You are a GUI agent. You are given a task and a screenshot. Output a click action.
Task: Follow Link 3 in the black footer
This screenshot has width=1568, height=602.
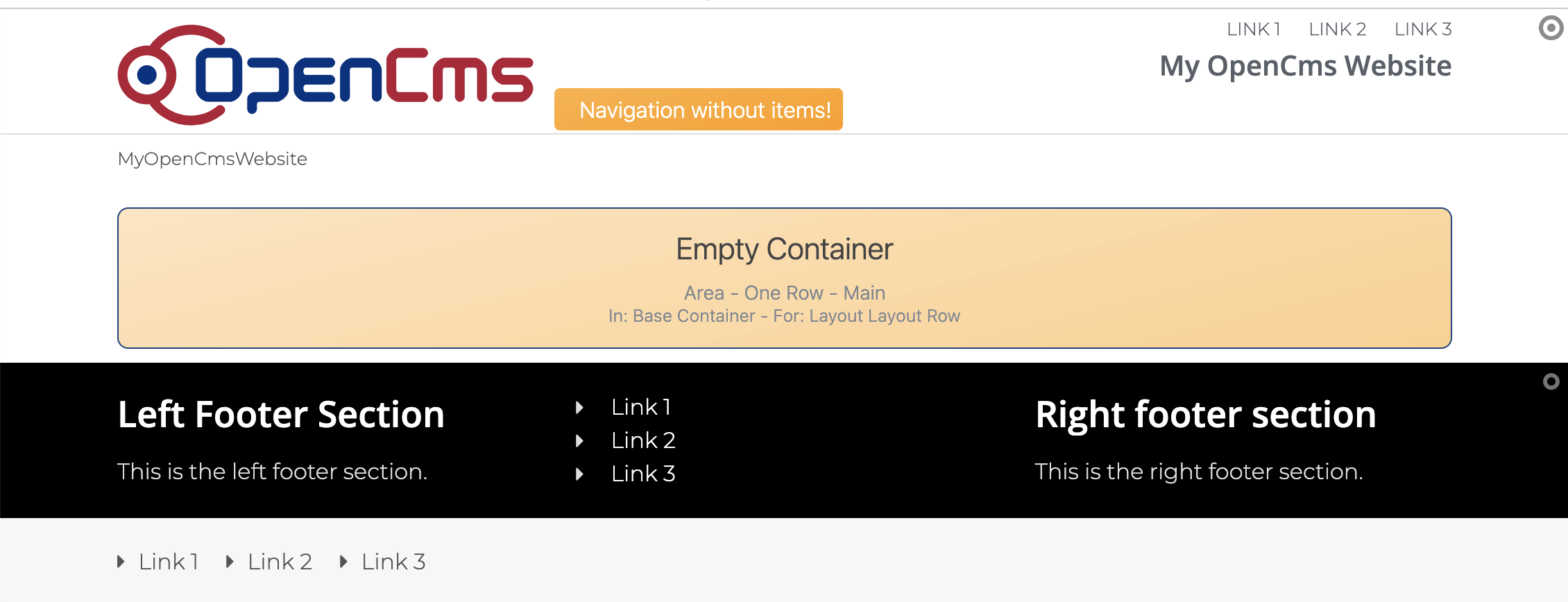[x=643, y=474]
